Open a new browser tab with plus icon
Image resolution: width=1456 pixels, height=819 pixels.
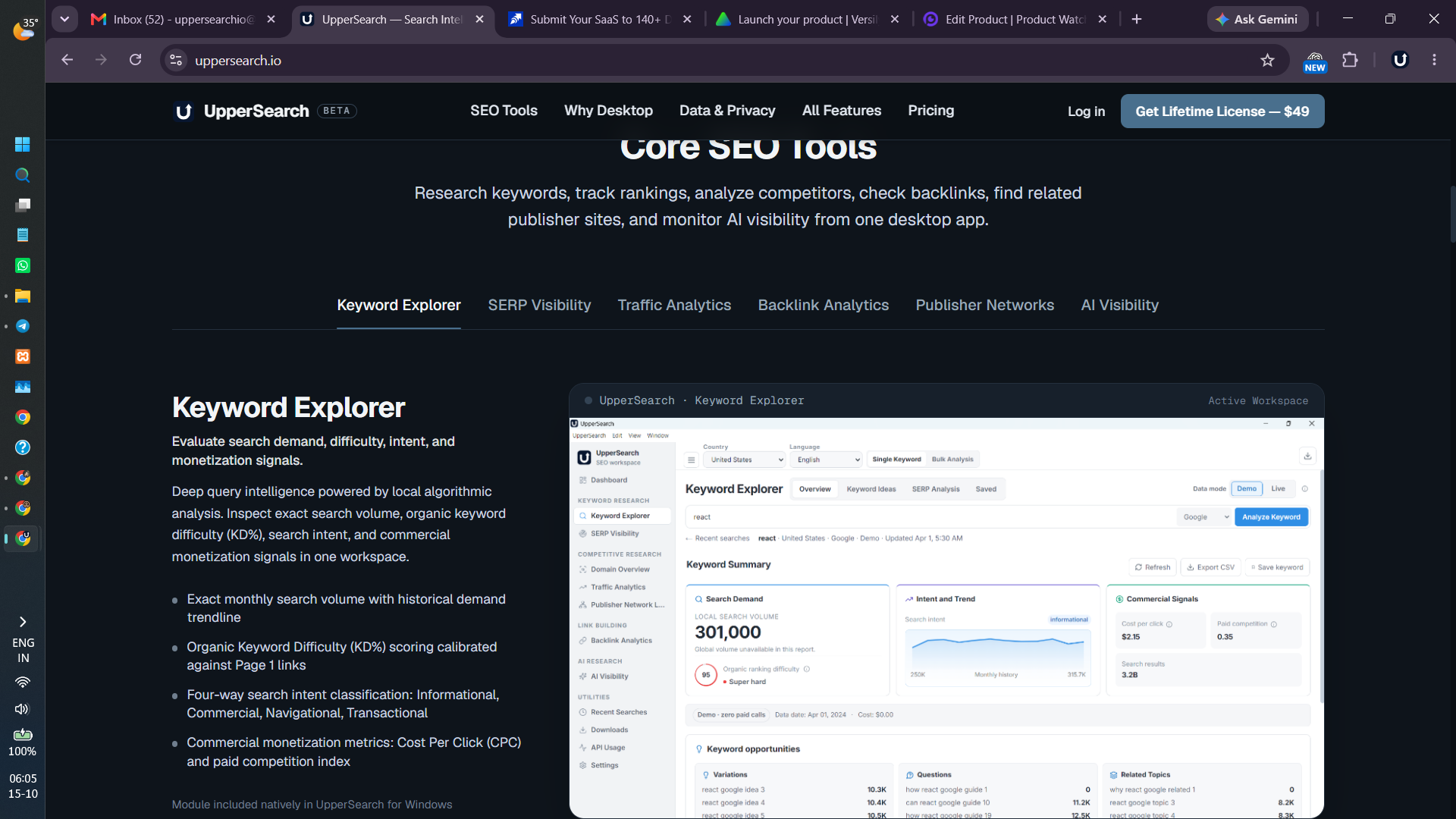tap(1137, 19)
